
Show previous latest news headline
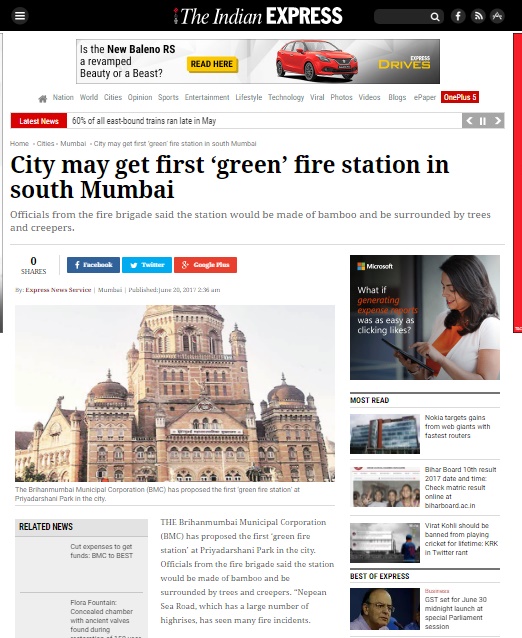(470, 121)
